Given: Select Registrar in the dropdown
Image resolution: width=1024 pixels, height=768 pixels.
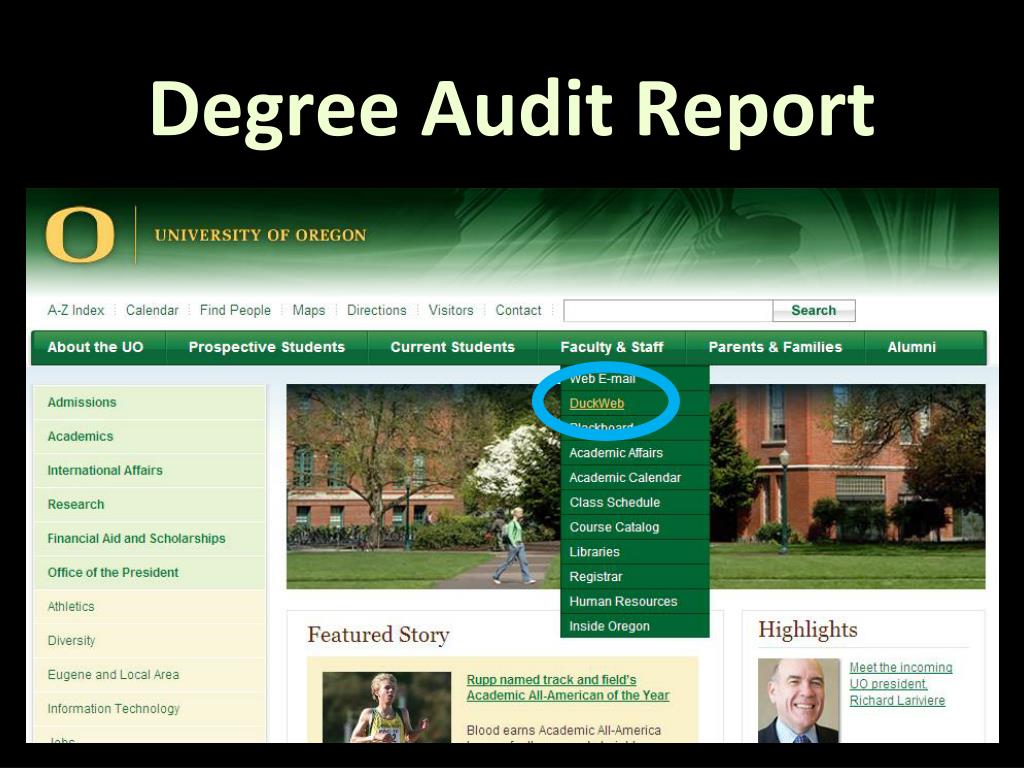Looking at the screenshot, I should 635,577.
